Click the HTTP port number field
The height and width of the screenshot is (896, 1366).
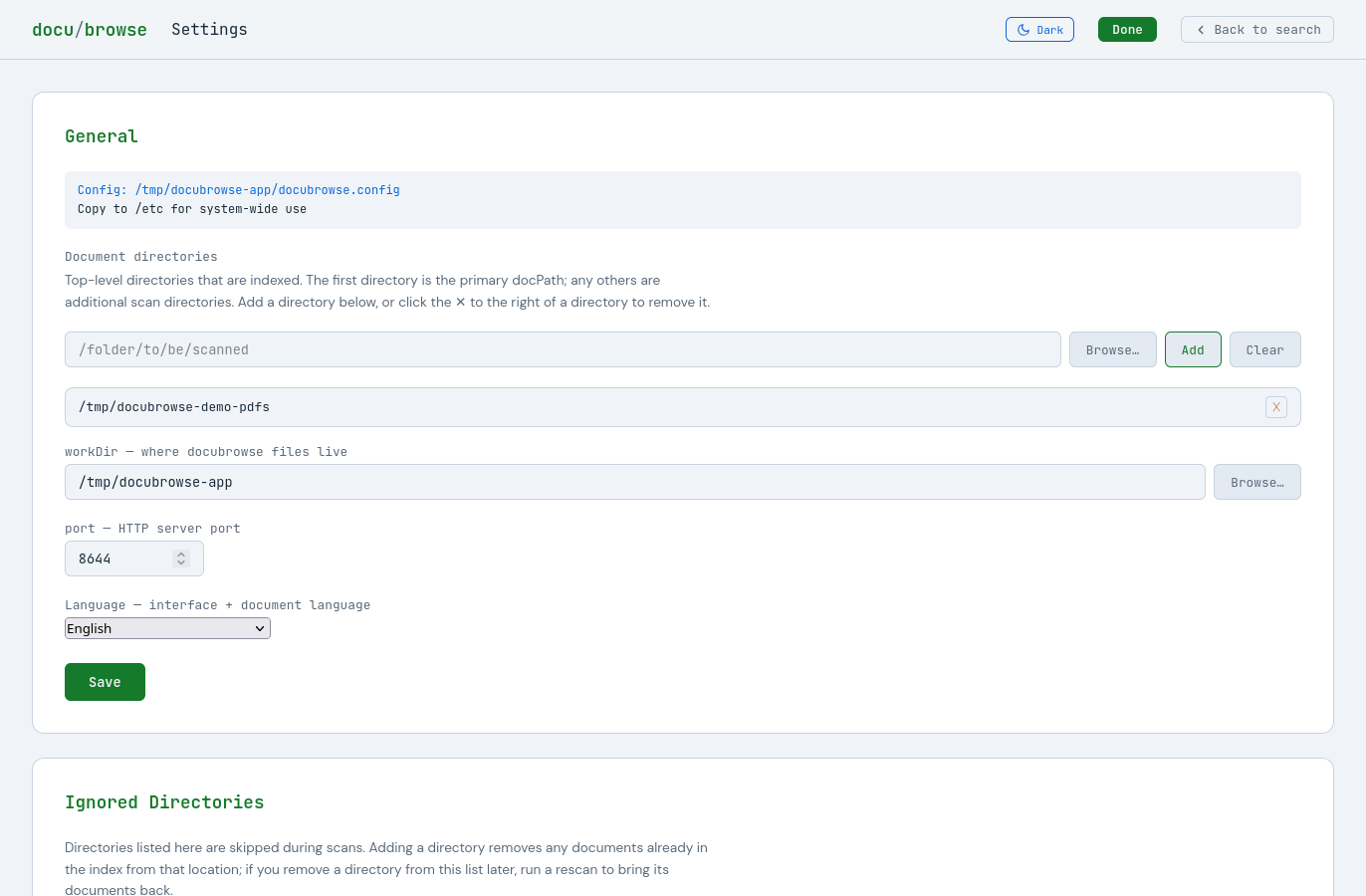[x=134, y=559]
